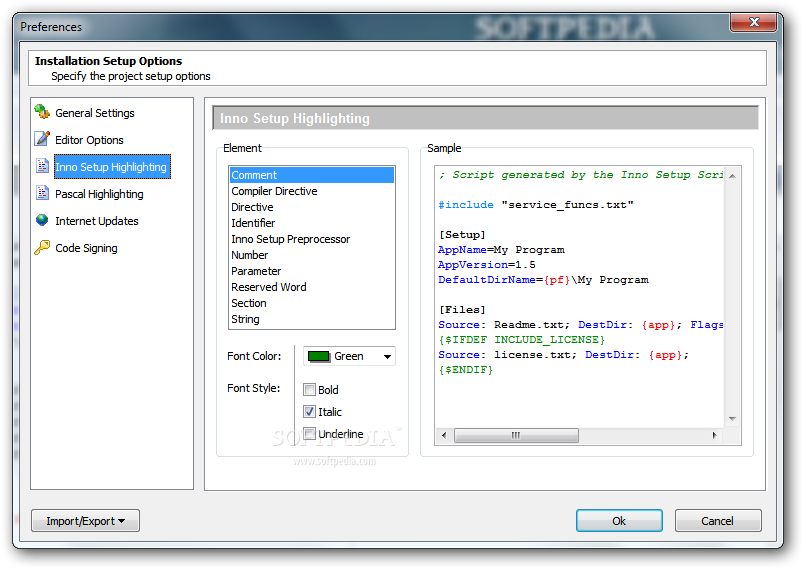Click the Source: license.txt sample line
The width and height of the screenshot is (804, 569).
click(564, 355)
